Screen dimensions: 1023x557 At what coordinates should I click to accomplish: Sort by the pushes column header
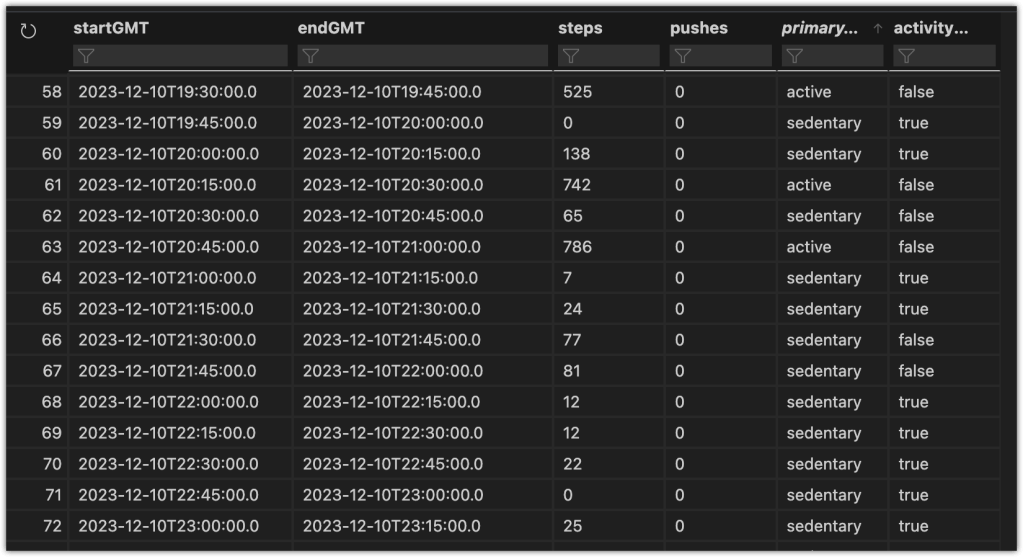click(x=698, y=28)
